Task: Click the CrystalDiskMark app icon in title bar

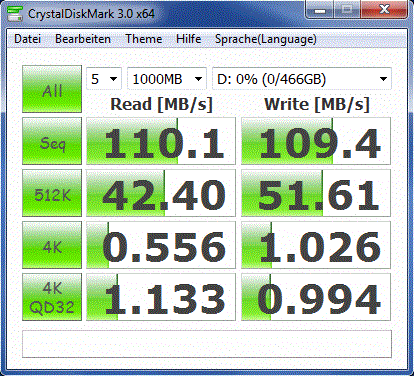Action: (x=15, y=13)
